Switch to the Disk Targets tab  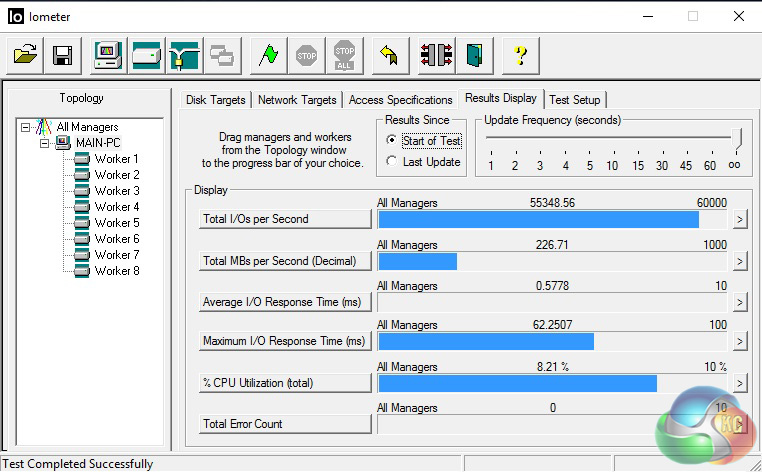pyautogui.click(x=216, y=100)
